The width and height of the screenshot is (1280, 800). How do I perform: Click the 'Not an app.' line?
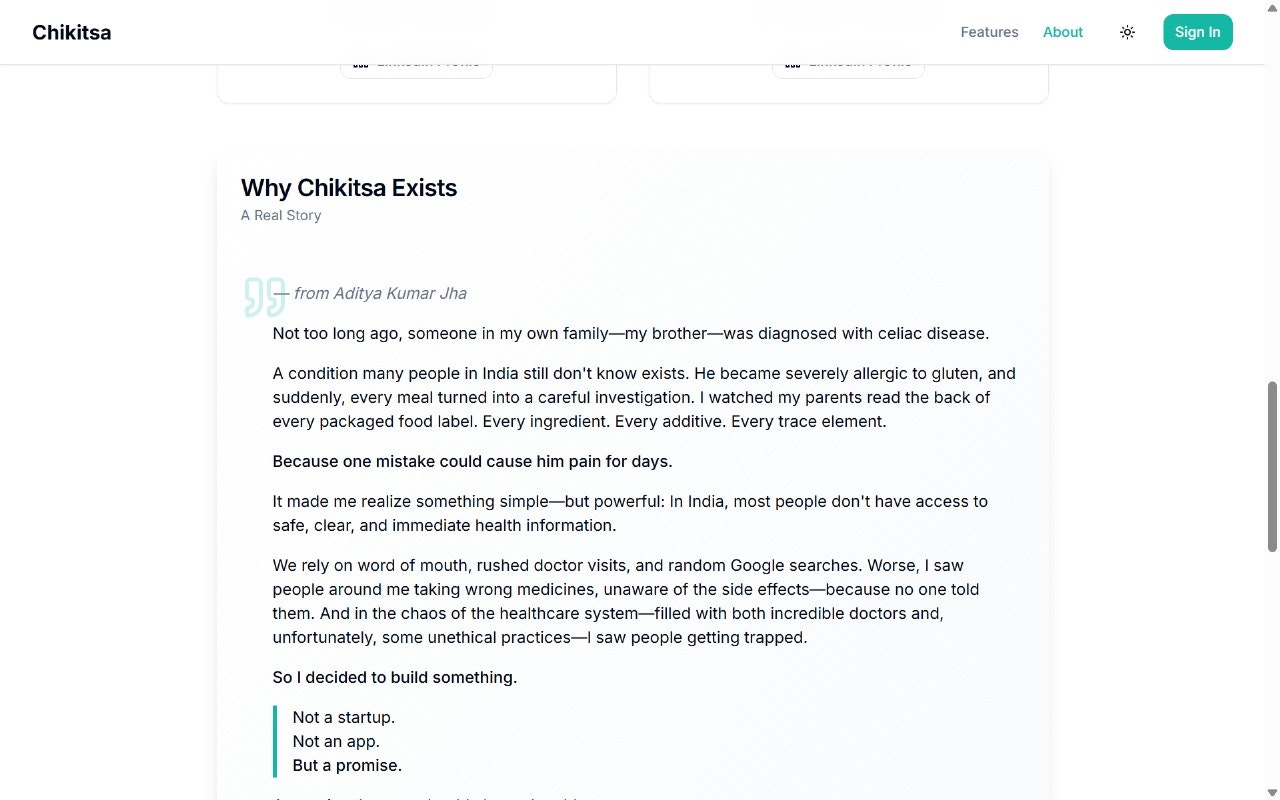pos(336,741)
